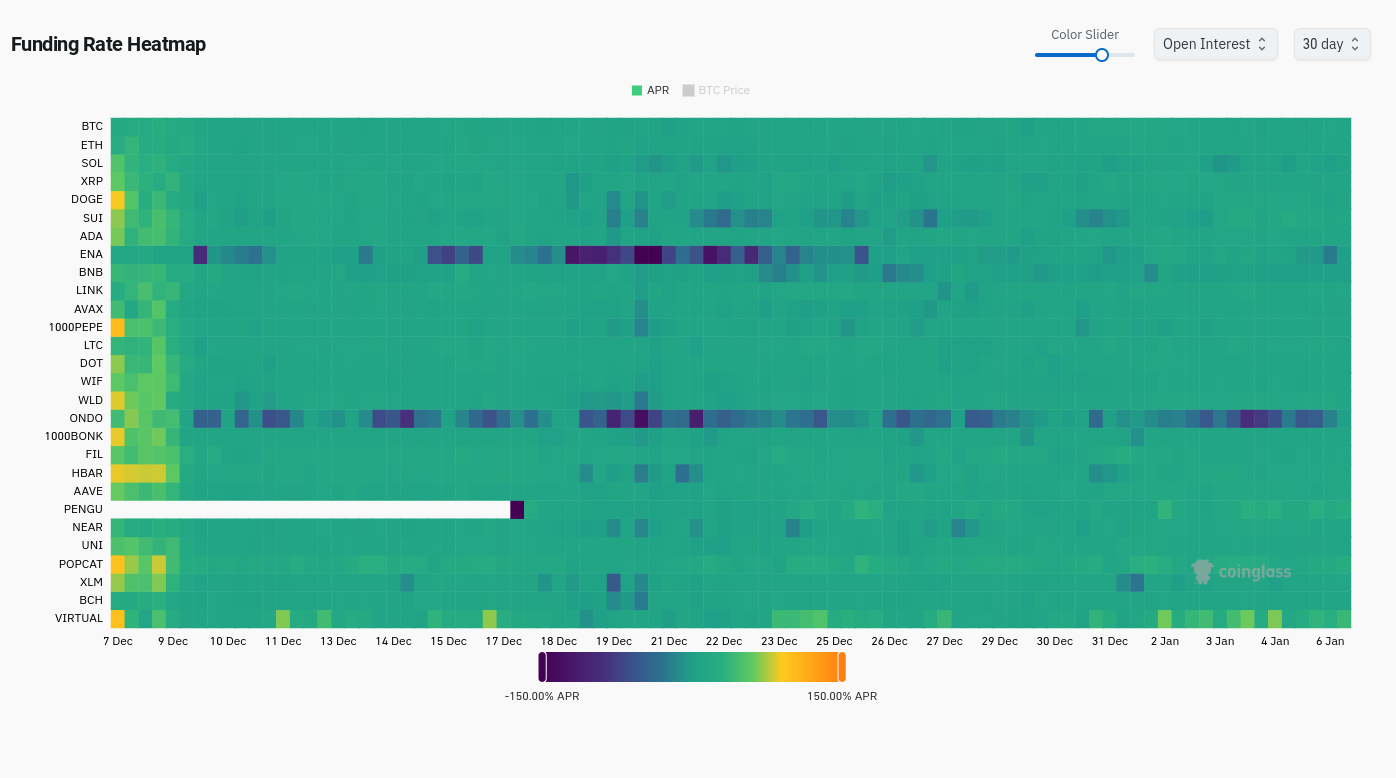The height and width of the screenshot is (778, 1396).
Task: Toggle the green APR legend swatch
Action: point(637,90)
